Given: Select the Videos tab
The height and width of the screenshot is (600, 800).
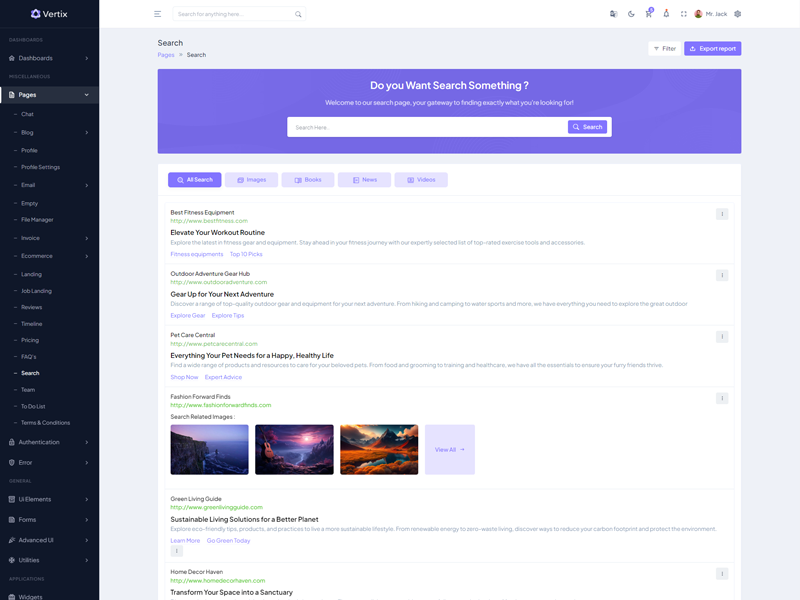Looking at the screenshot, I should click(421, 180).
